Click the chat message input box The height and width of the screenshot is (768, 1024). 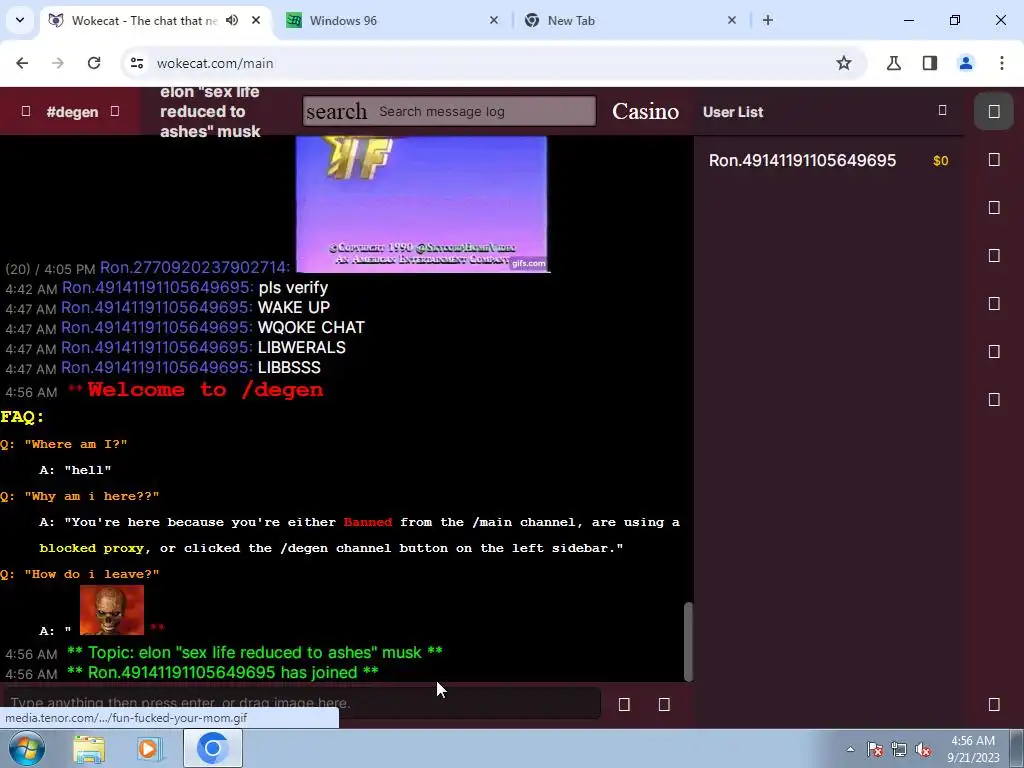(x=300, y=703)
